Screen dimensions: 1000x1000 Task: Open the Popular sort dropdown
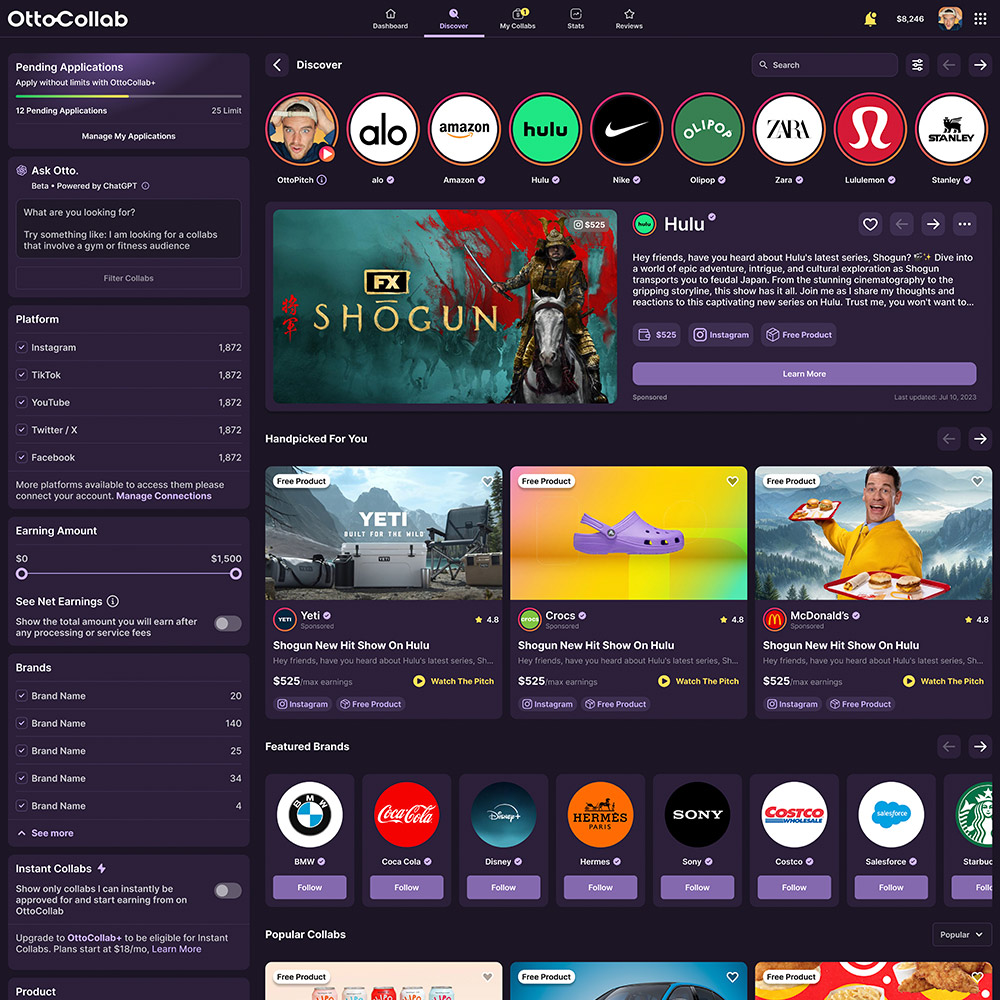tap(962, 935)
